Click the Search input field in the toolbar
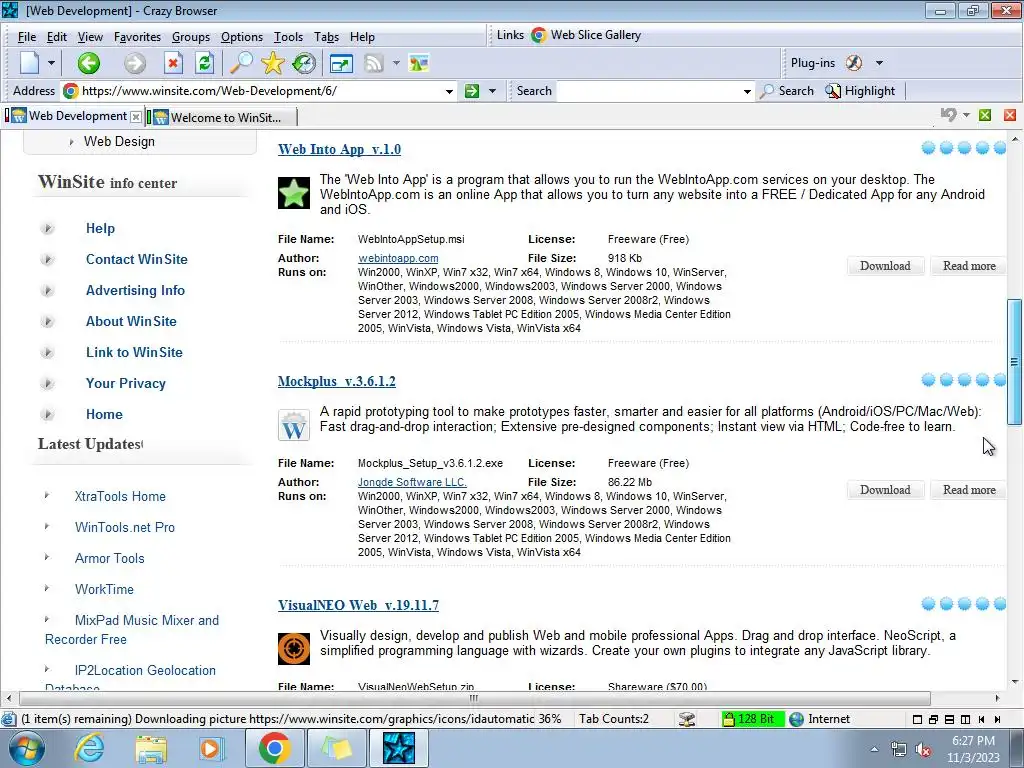 coord(649,91)
